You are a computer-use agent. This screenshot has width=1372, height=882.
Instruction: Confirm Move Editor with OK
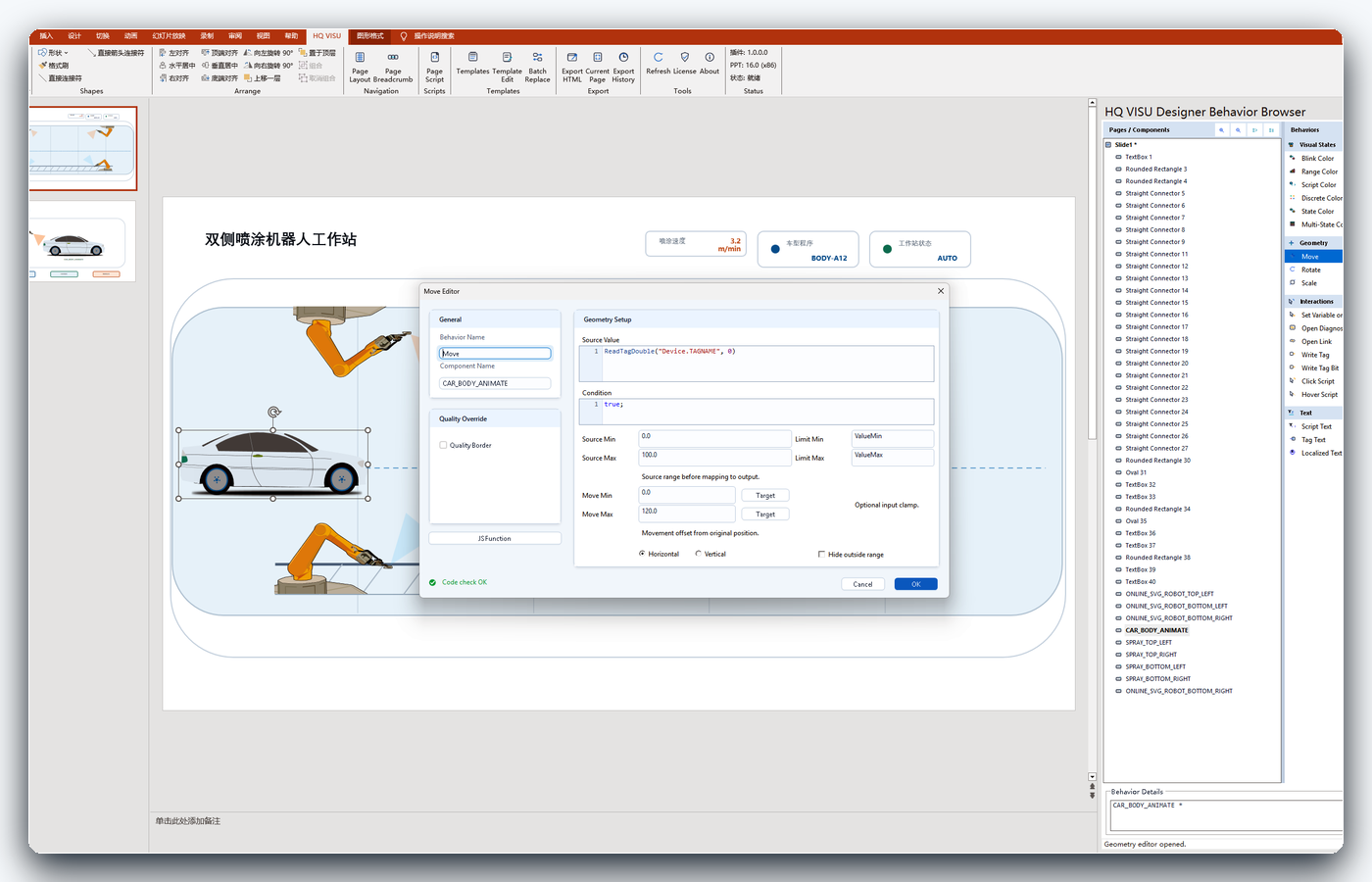tap(916, 584)
